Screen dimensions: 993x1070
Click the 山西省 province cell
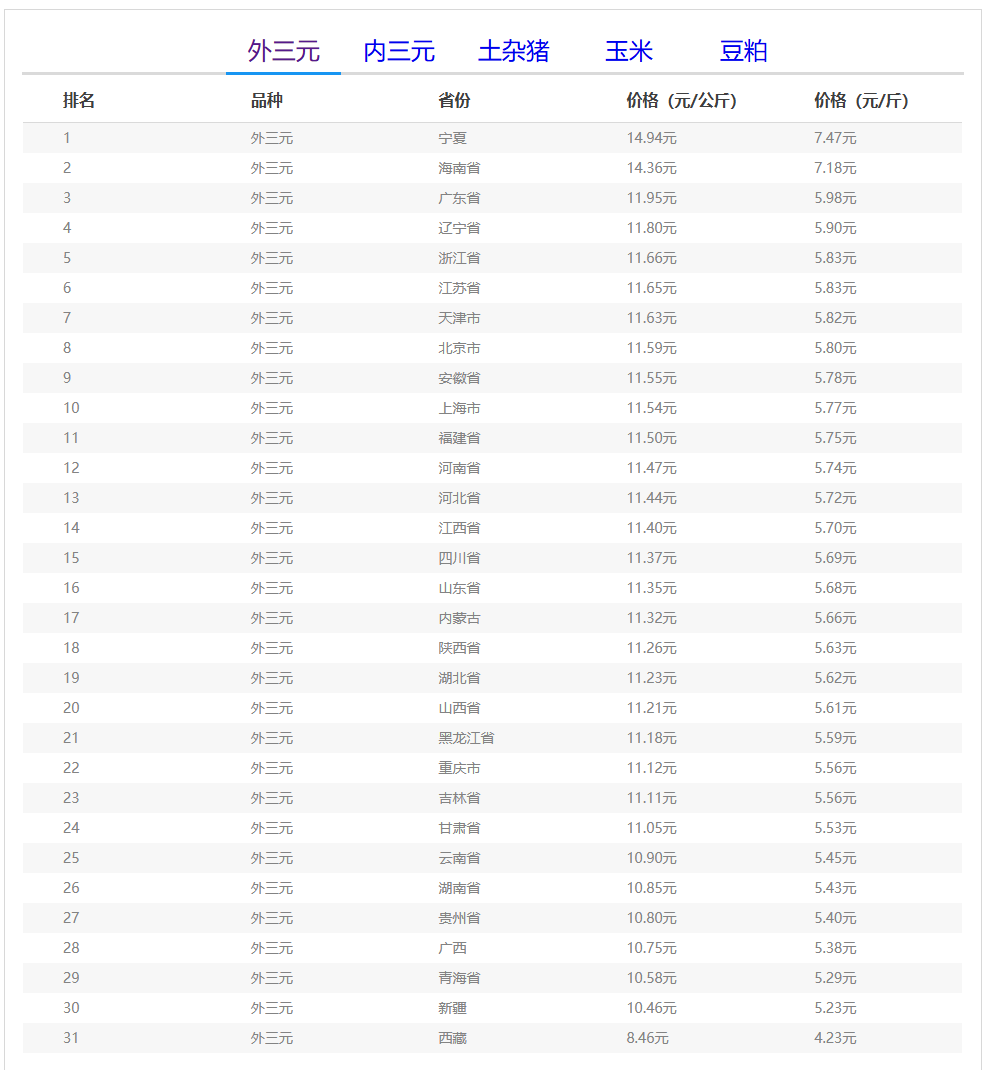pyautogui.click(x=459, y=708)
